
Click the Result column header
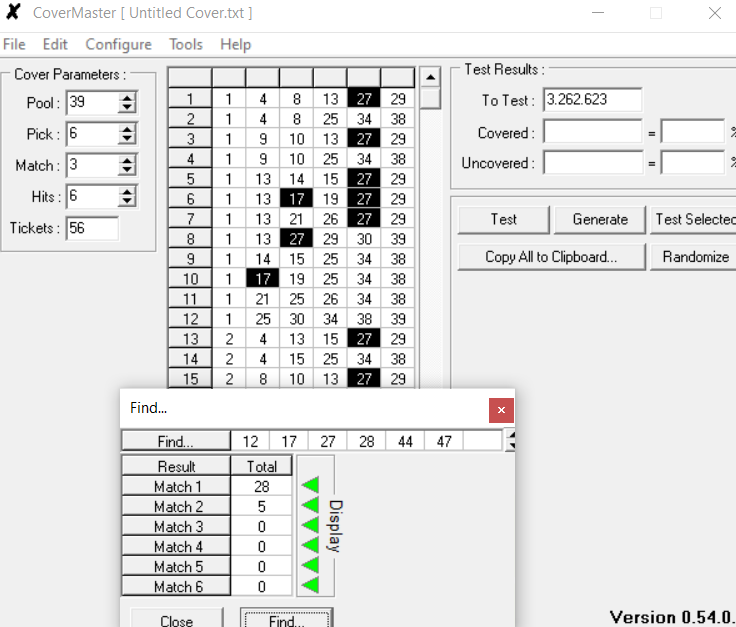tap(176, 466)
